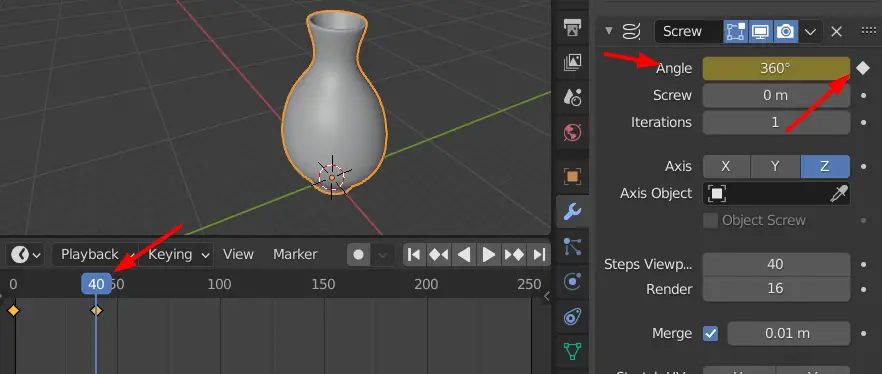
Task: Open the Output properties tab
Action: [x=573, y=28]
